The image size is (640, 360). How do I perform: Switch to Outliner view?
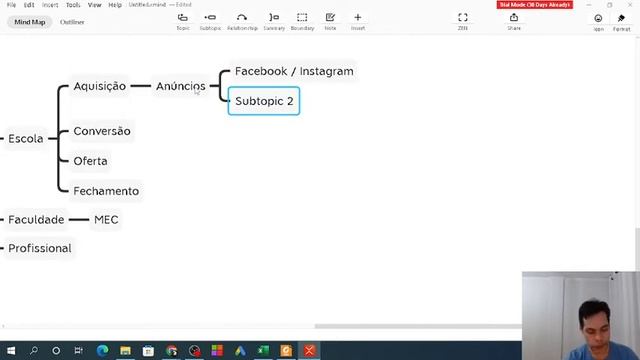72,22
